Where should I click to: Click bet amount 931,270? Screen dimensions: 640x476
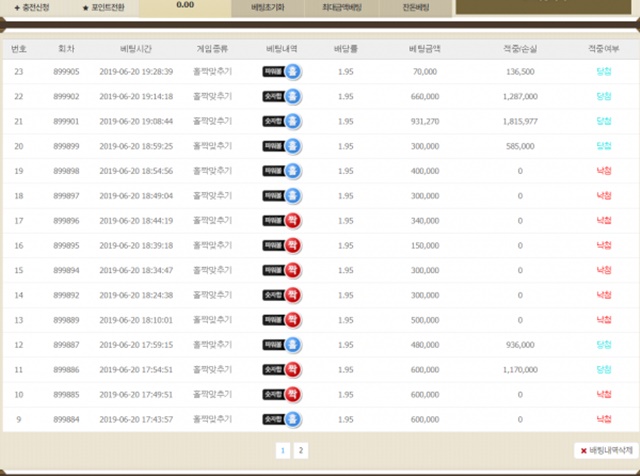click(425, 121)
